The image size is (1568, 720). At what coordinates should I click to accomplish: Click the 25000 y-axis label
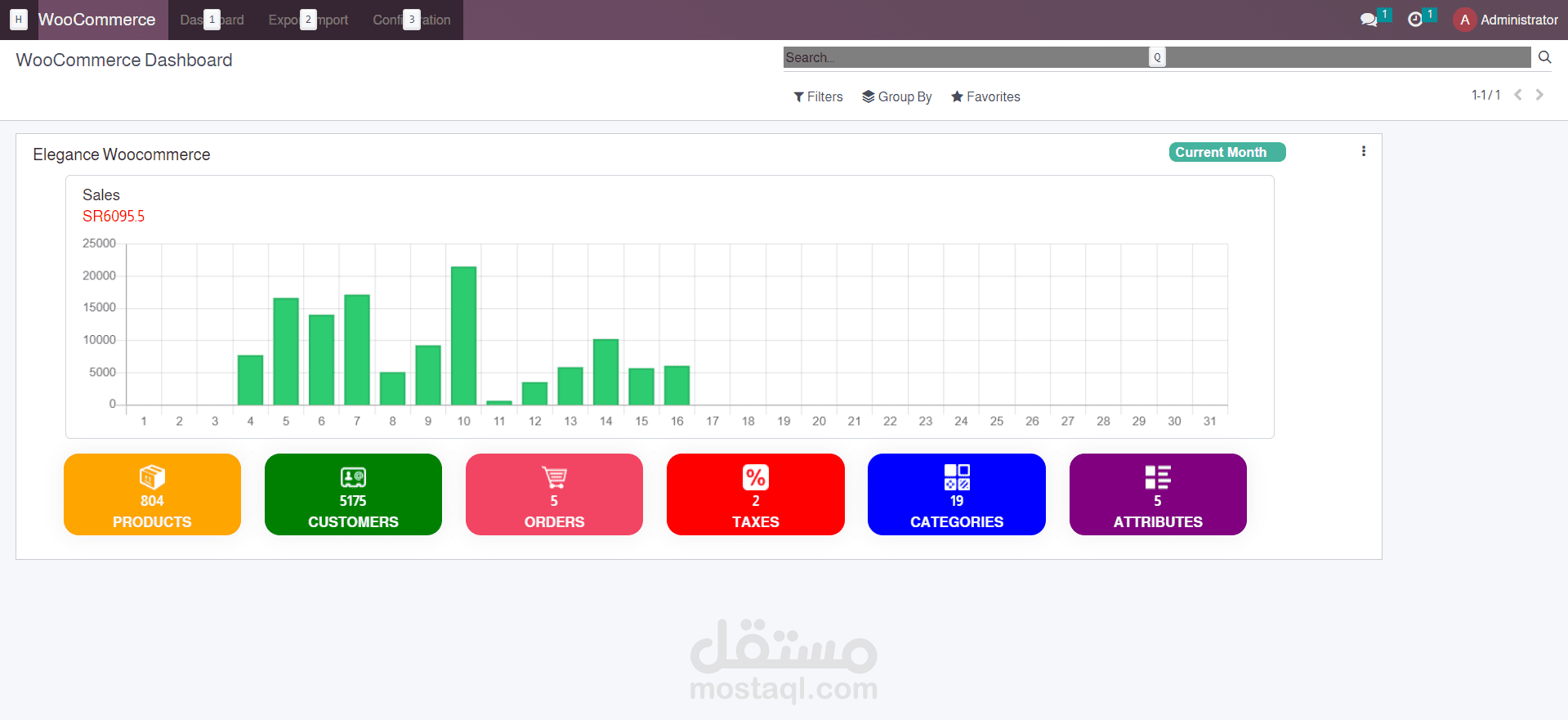pyautogui.click(x=99, y=244)
